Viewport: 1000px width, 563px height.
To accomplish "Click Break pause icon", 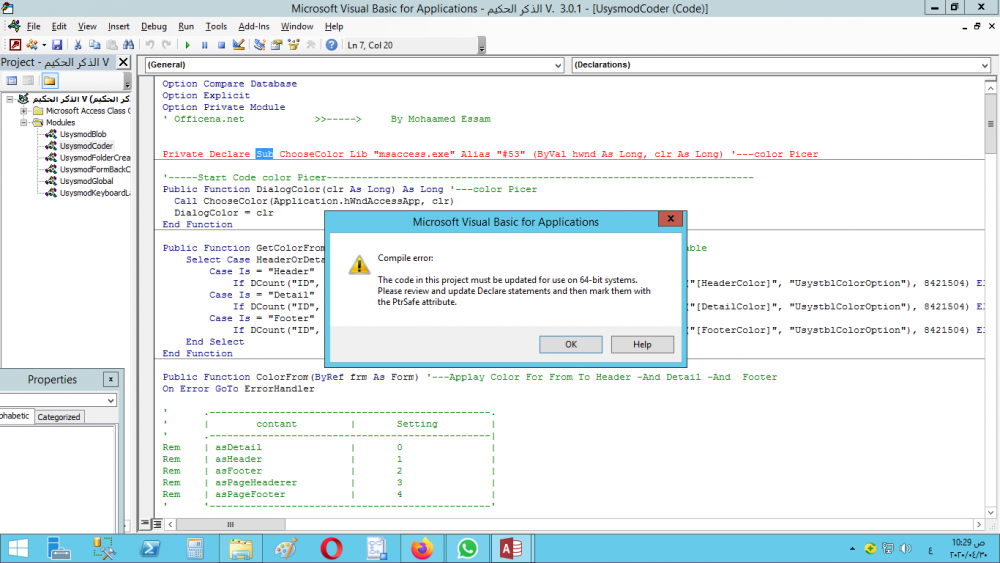I will click(205, 45).
